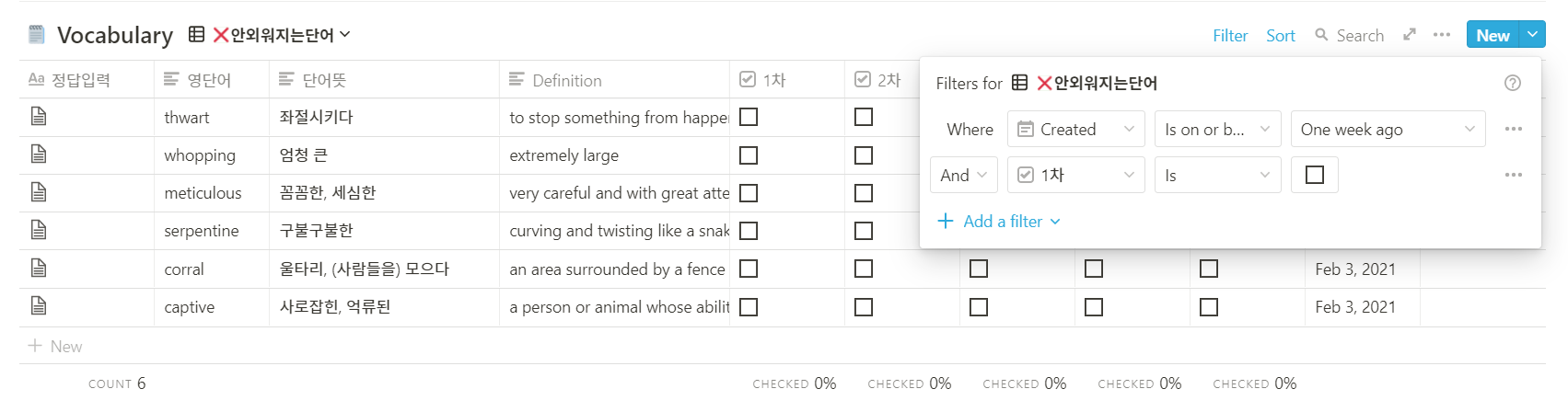Expand database to full page icon

point(1410,35)
